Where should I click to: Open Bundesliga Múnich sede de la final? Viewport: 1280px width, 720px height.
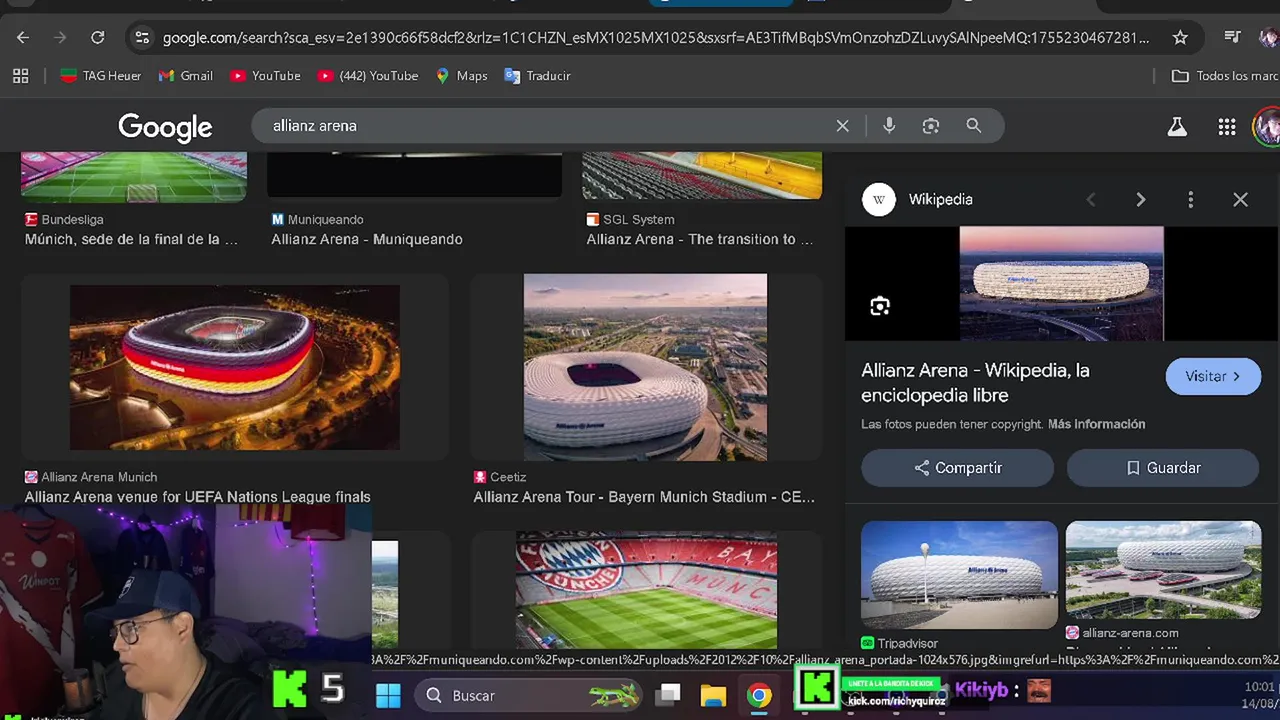click(x=131, y=239)
